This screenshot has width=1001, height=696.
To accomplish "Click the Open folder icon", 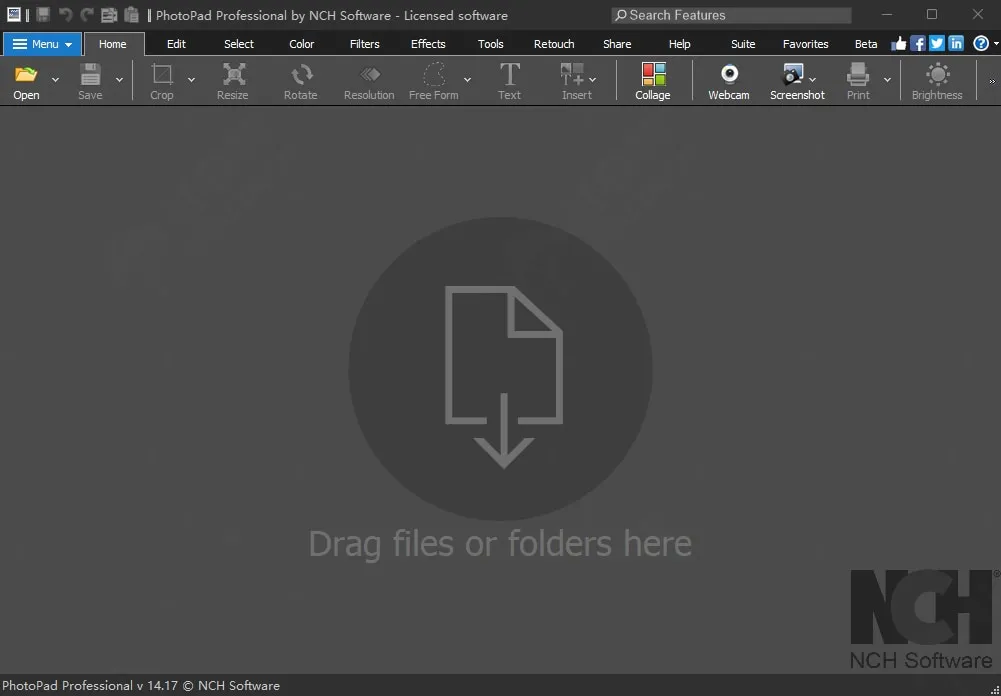I will (x=26, y=76).
